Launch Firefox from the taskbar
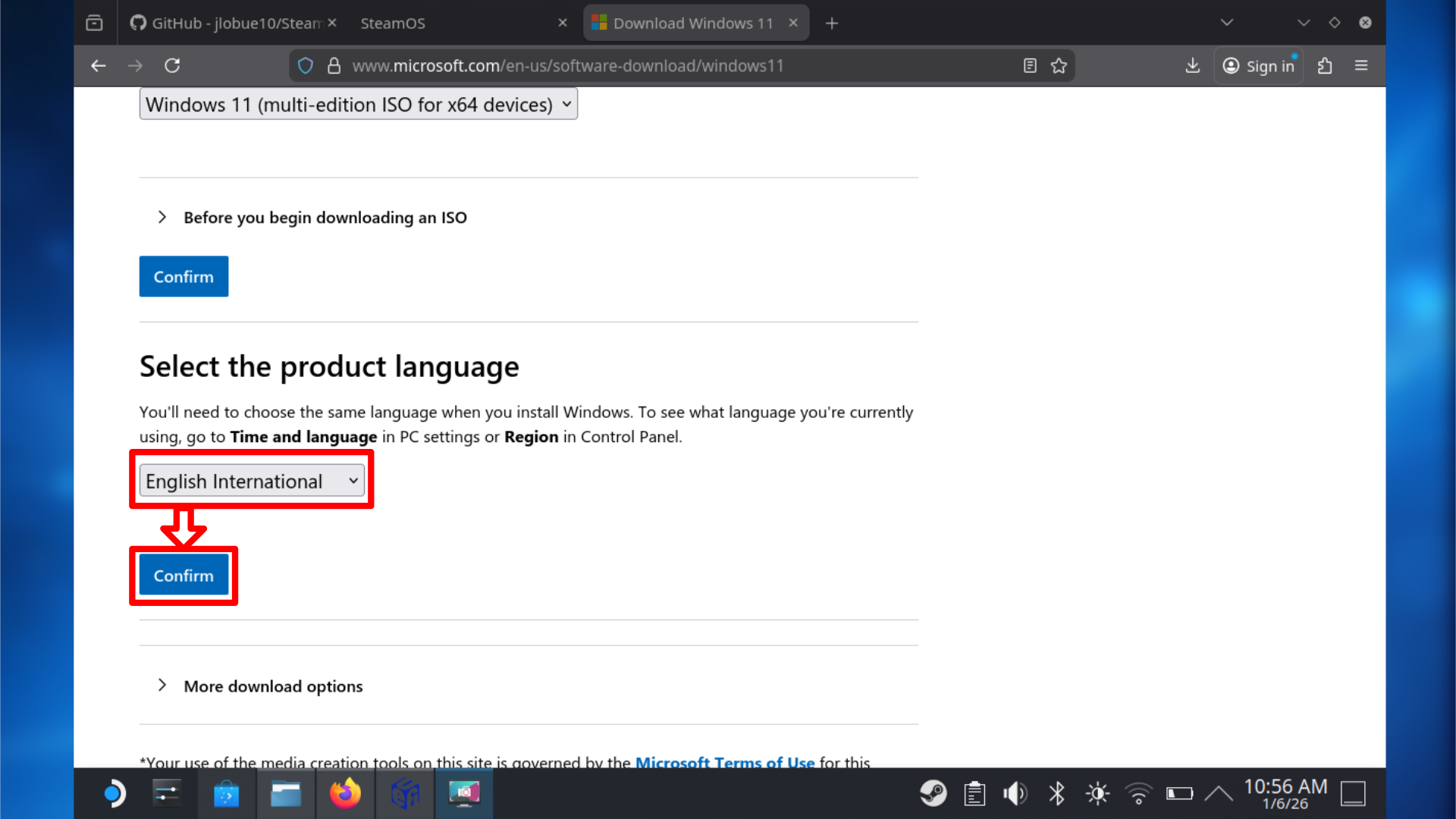Viewport: 1456px width, 819px height. point(345,794)
